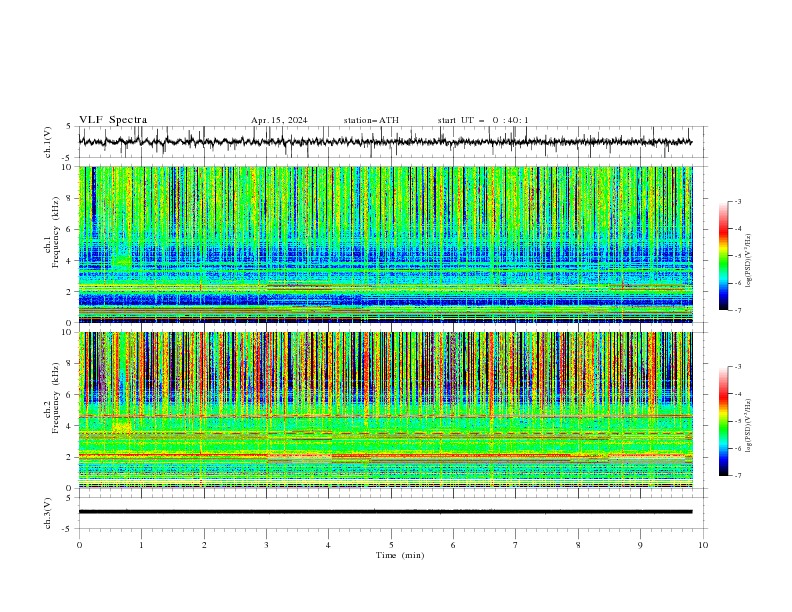Click the 'ch.3(V)' waveform axis label
Viewport: 792px width, 612px height.
pyautogui.click(x=48, y=513)
